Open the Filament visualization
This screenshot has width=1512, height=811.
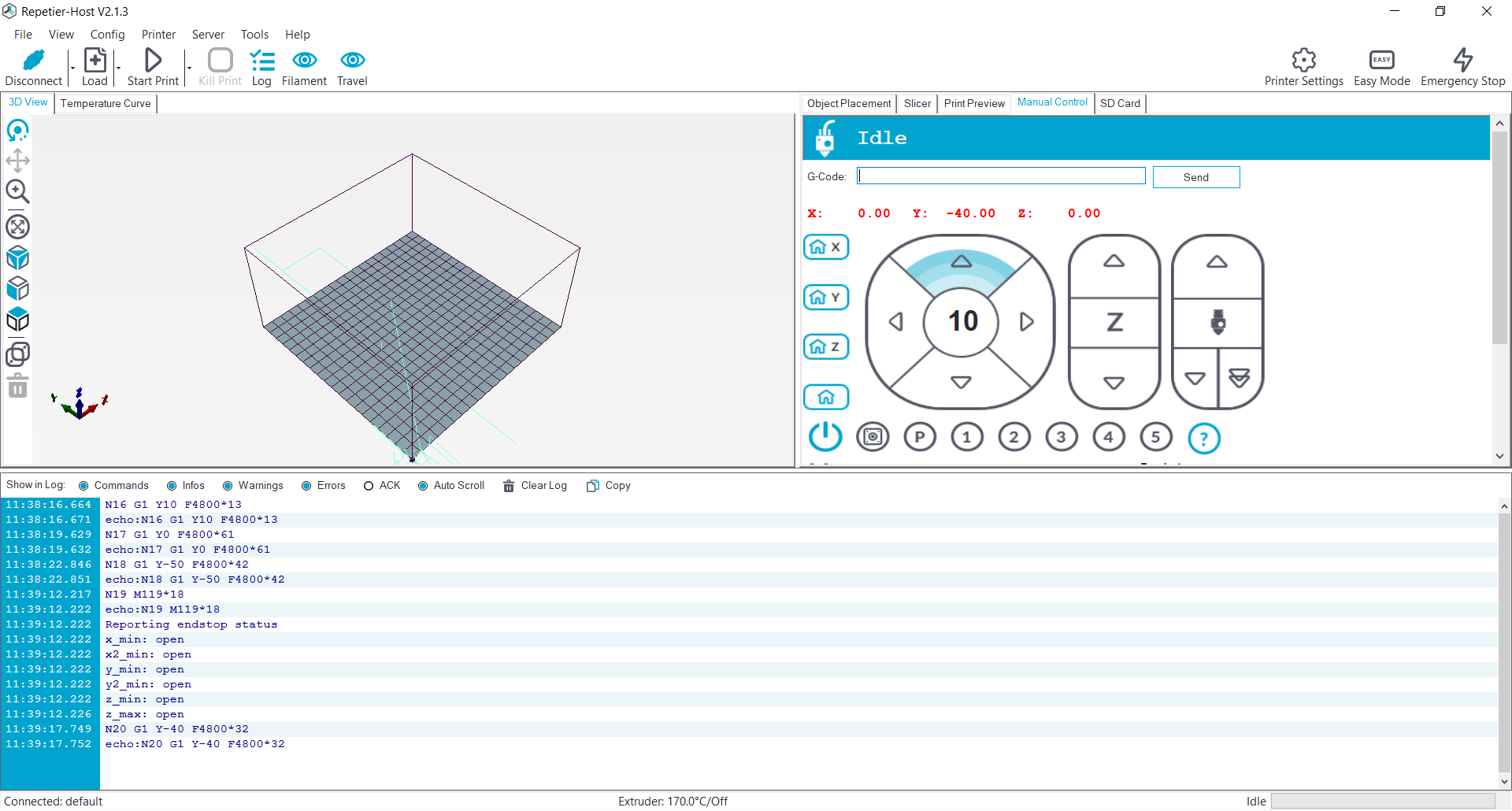point(304,67)
